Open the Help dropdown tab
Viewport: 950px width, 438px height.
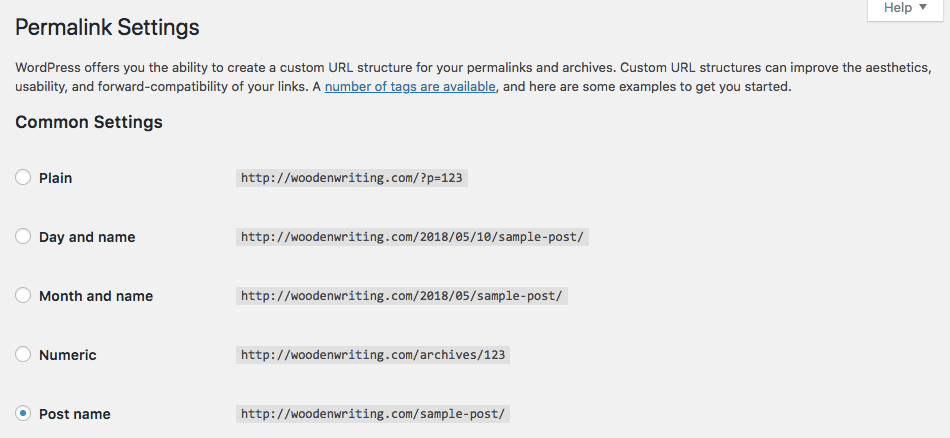pyautogui.click(x=905, y=8)
